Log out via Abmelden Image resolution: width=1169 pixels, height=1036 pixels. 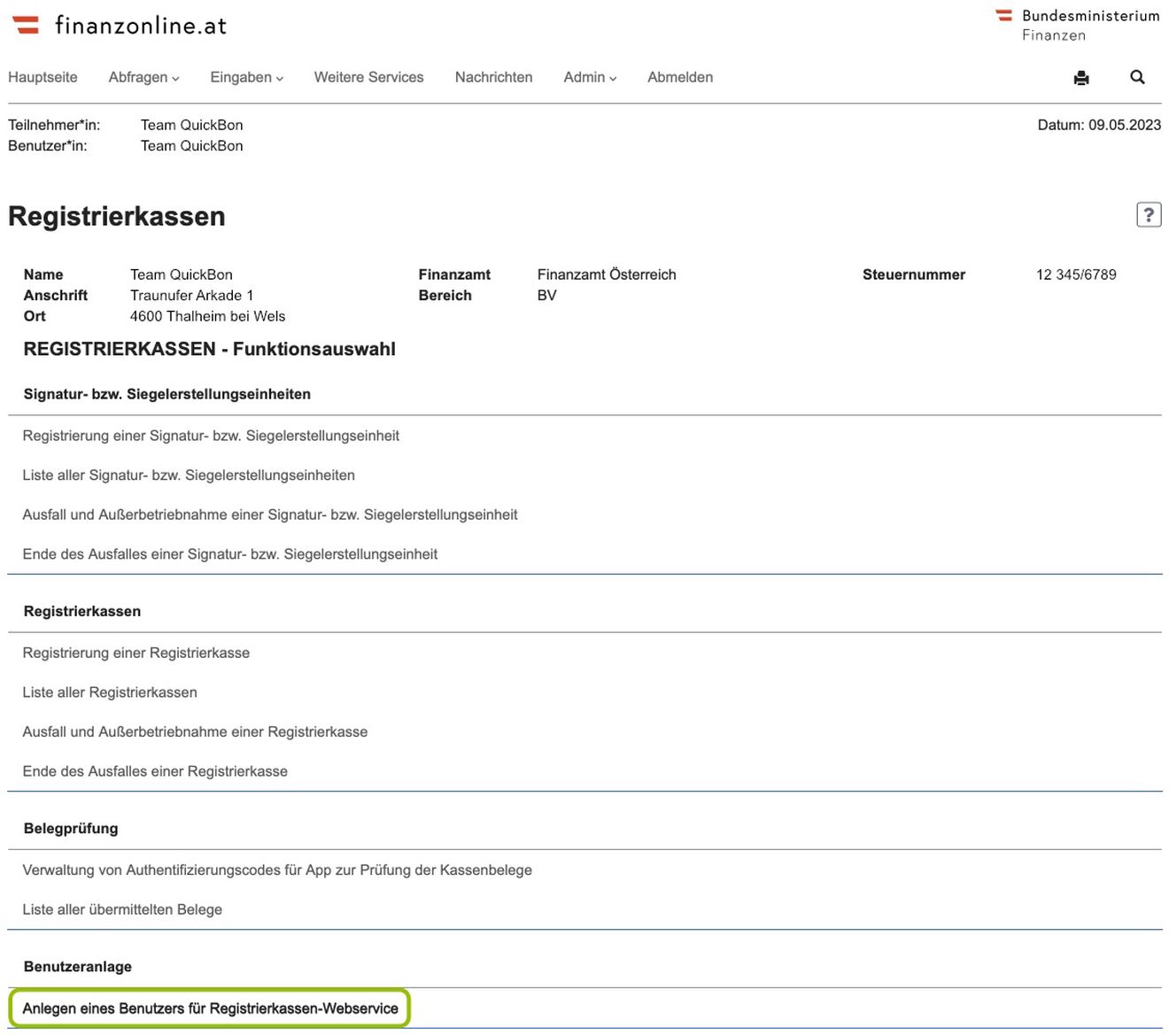(679, 77)
